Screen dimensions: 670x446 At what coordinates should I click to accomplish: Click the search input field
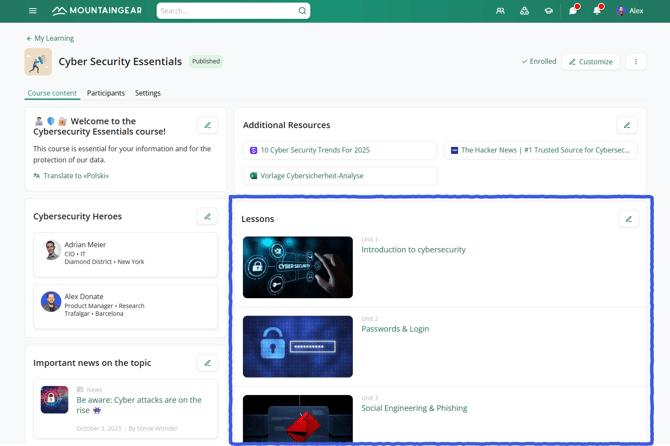[x=226, y=11]
